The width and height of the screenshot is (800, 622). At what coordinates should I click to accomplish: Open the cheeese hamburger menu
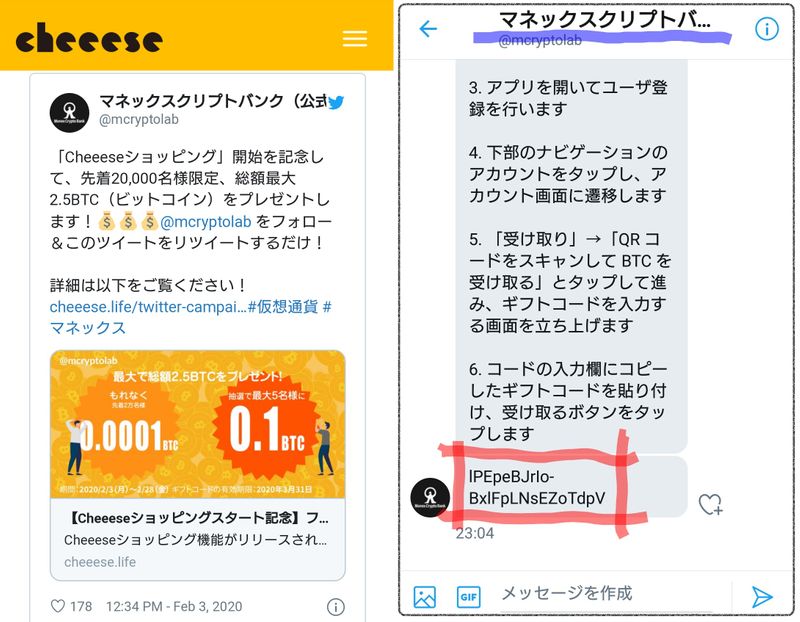pyautogui.click(x=355, y=38)
